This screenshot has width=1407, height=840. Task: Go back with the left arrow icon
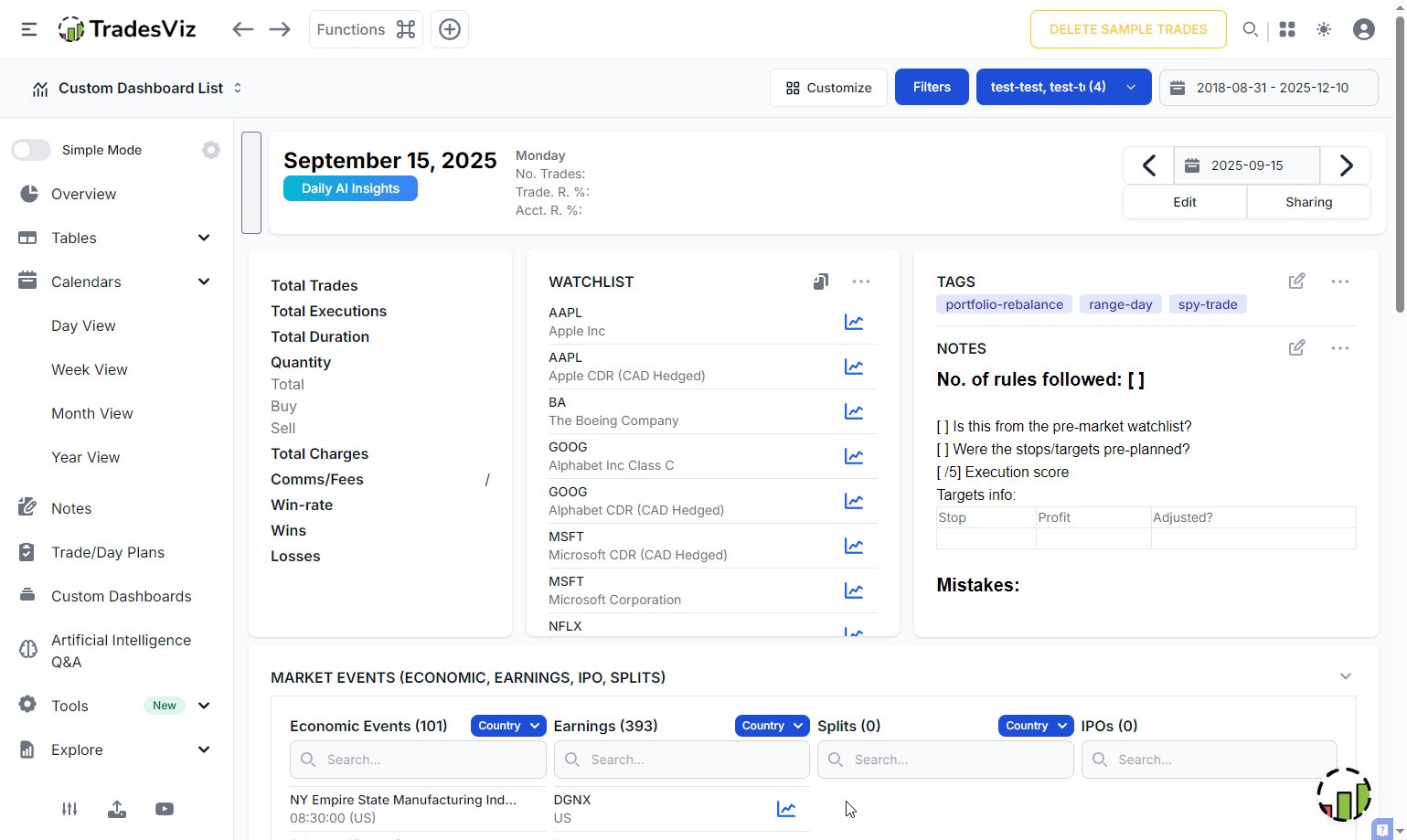242,29
